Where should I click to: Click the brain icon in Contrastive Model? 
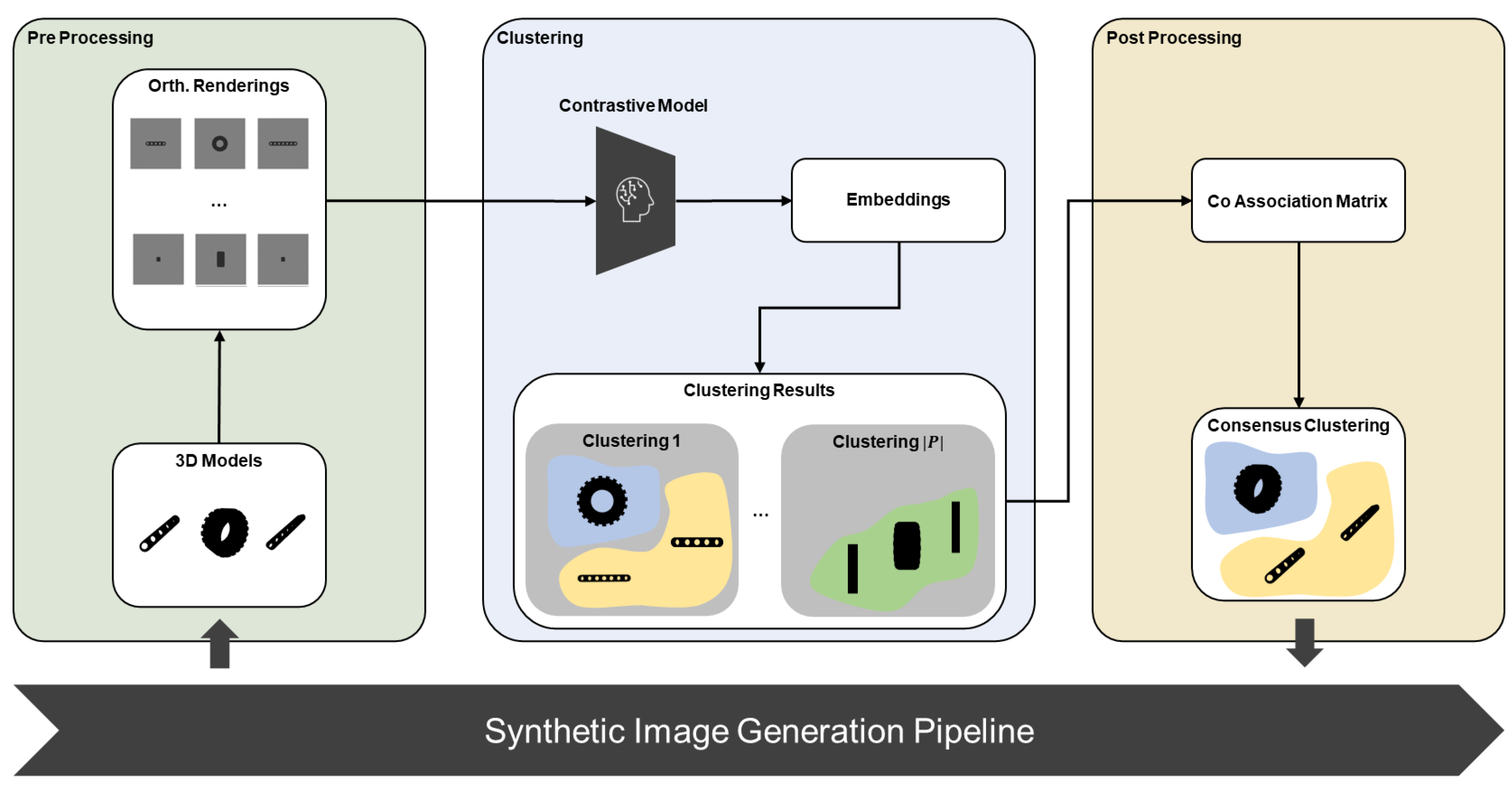pyautogui.click(x=634, y=200)
